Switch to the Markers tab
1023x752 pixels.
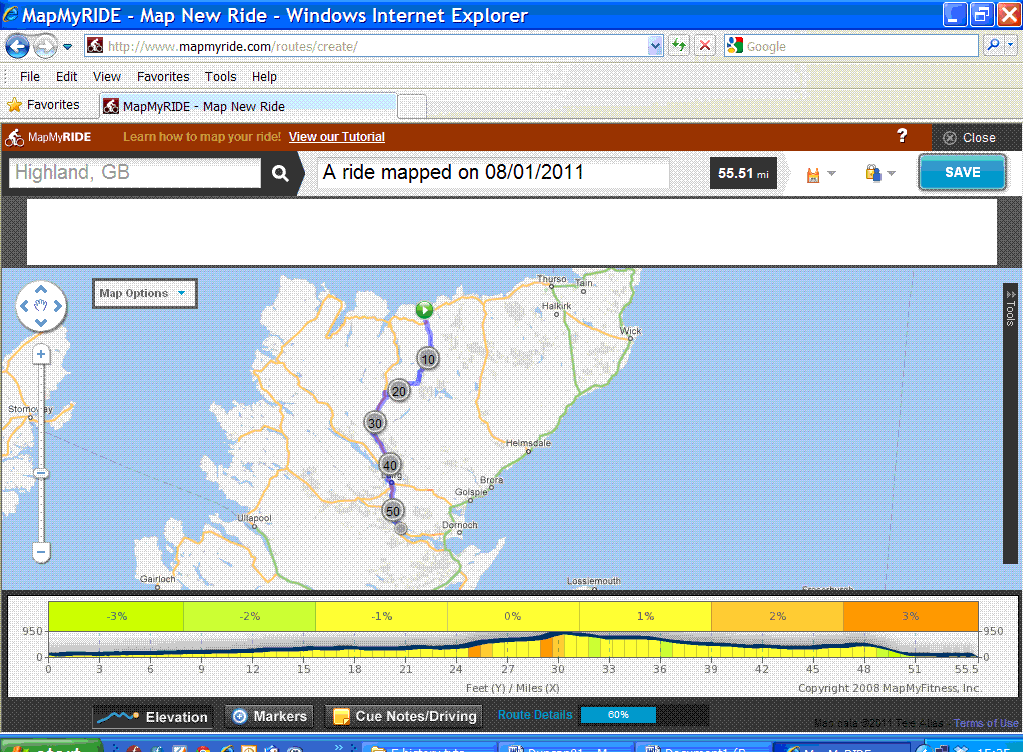point(269,716)
